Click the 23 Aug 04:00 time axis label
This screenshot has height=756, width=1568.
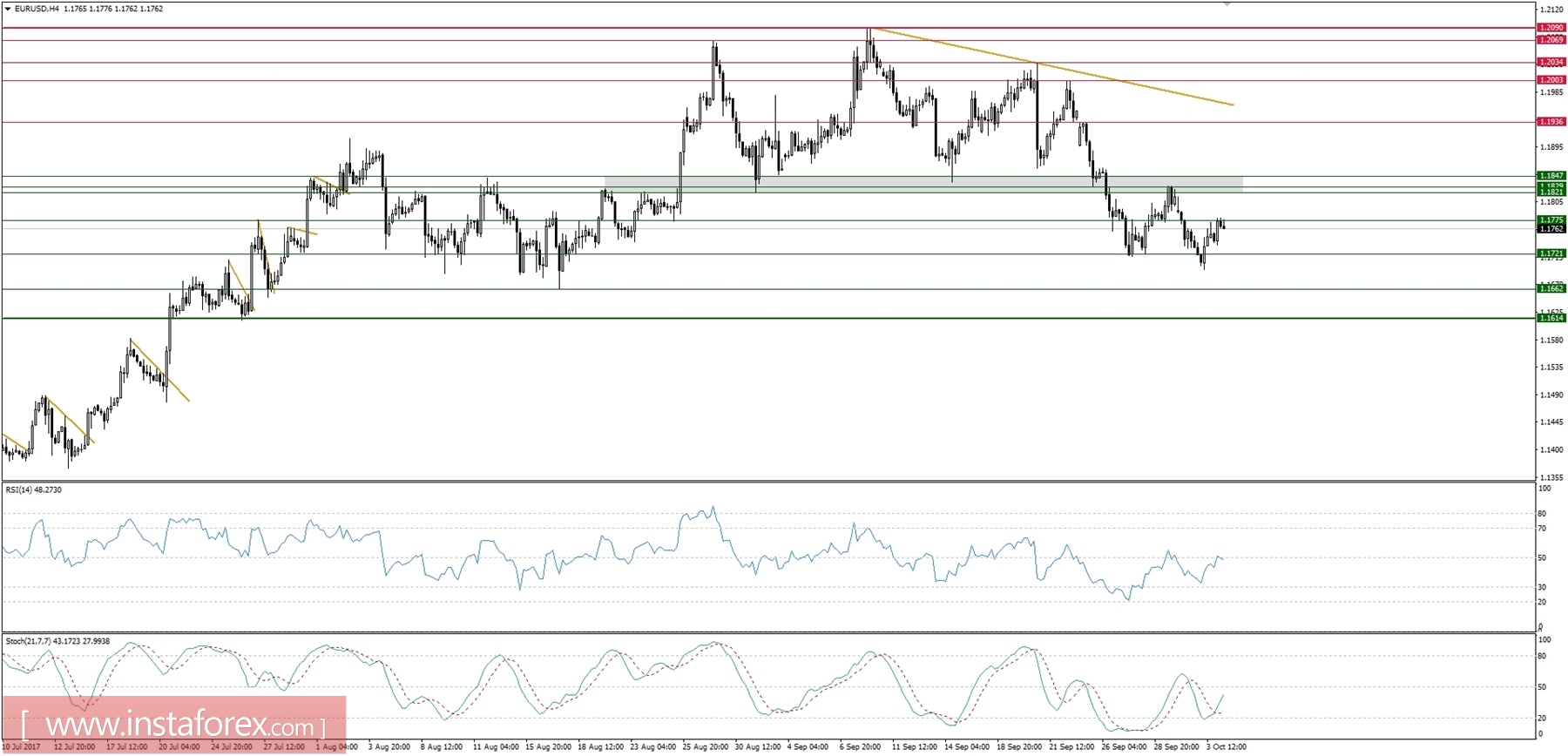coord(652,747)
